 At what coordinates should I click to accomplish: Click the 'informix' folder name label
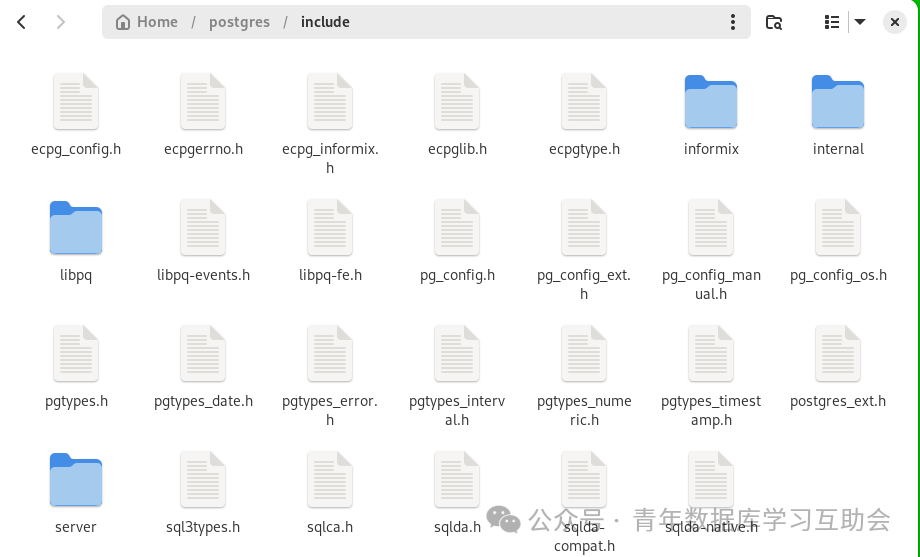[711, 149]
